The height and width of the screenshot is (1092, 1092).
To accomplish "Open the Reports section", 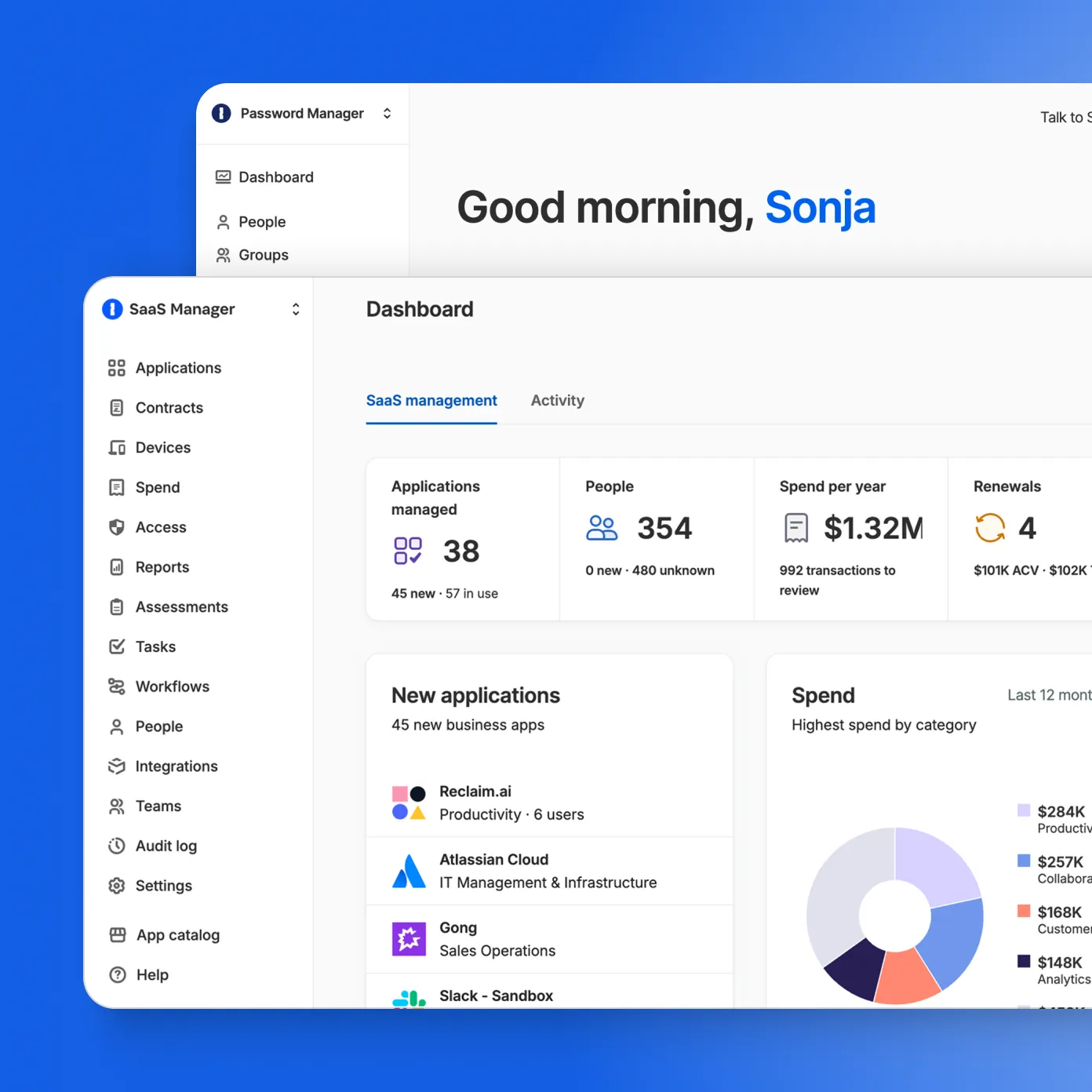I will [162, 566].
